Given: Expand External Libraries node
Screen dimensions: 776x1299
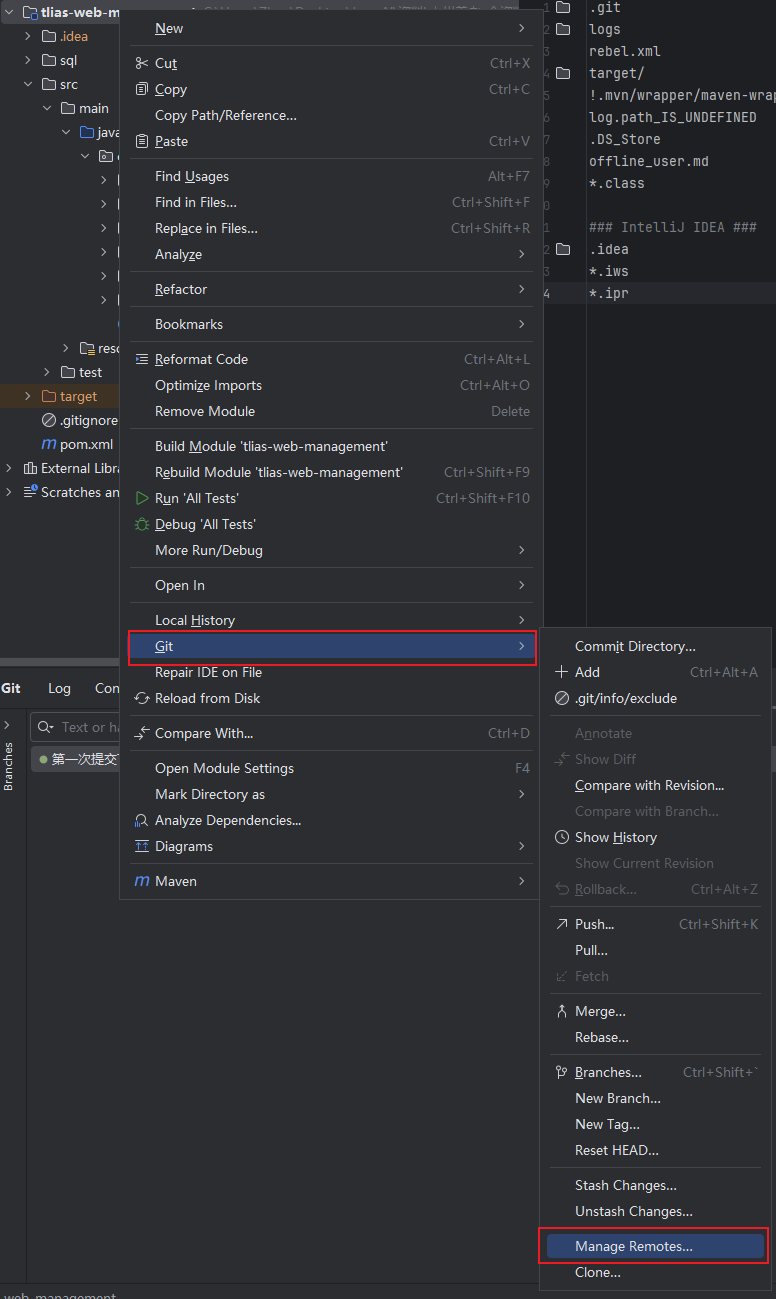Looking at the screenshot, I should [x=9, y=468].
